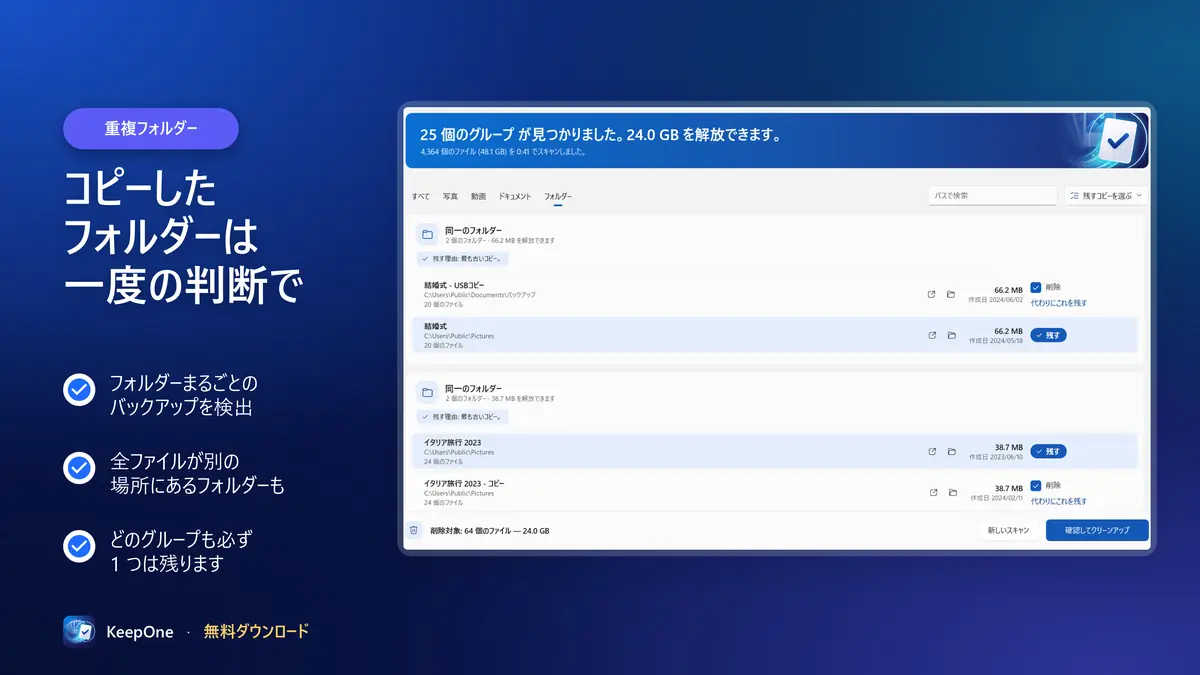Viewport: 1200px width, 675px height.
Task: Click the 20 個のファイル count under 結婚式 - USBコピー
Action: click(x=443, y=304)
